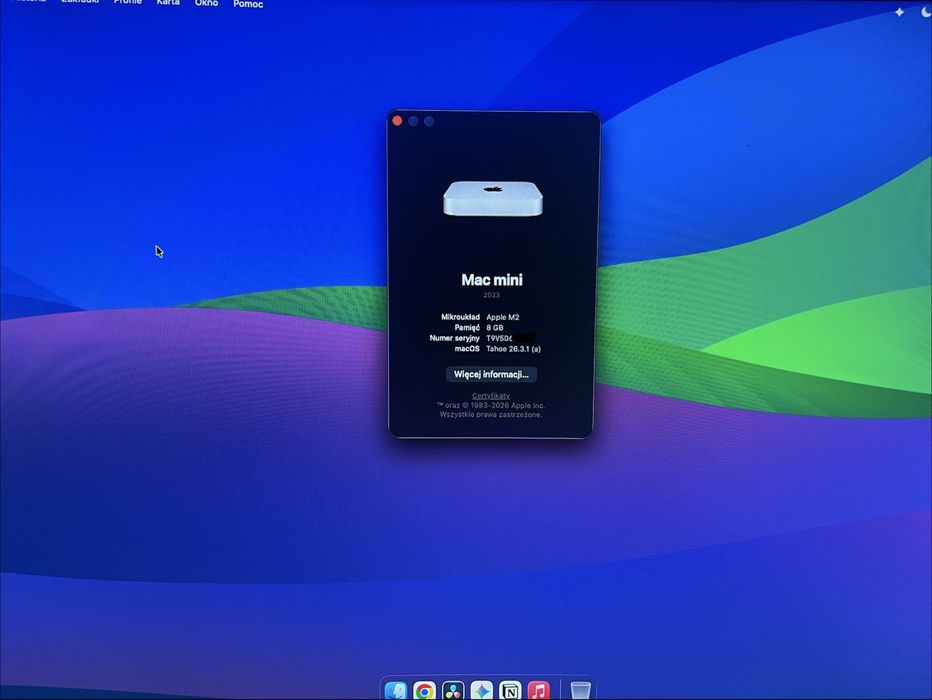Screen dimensions: 932x700
Task: Open the Karta menu
Action: coord(168,3)
